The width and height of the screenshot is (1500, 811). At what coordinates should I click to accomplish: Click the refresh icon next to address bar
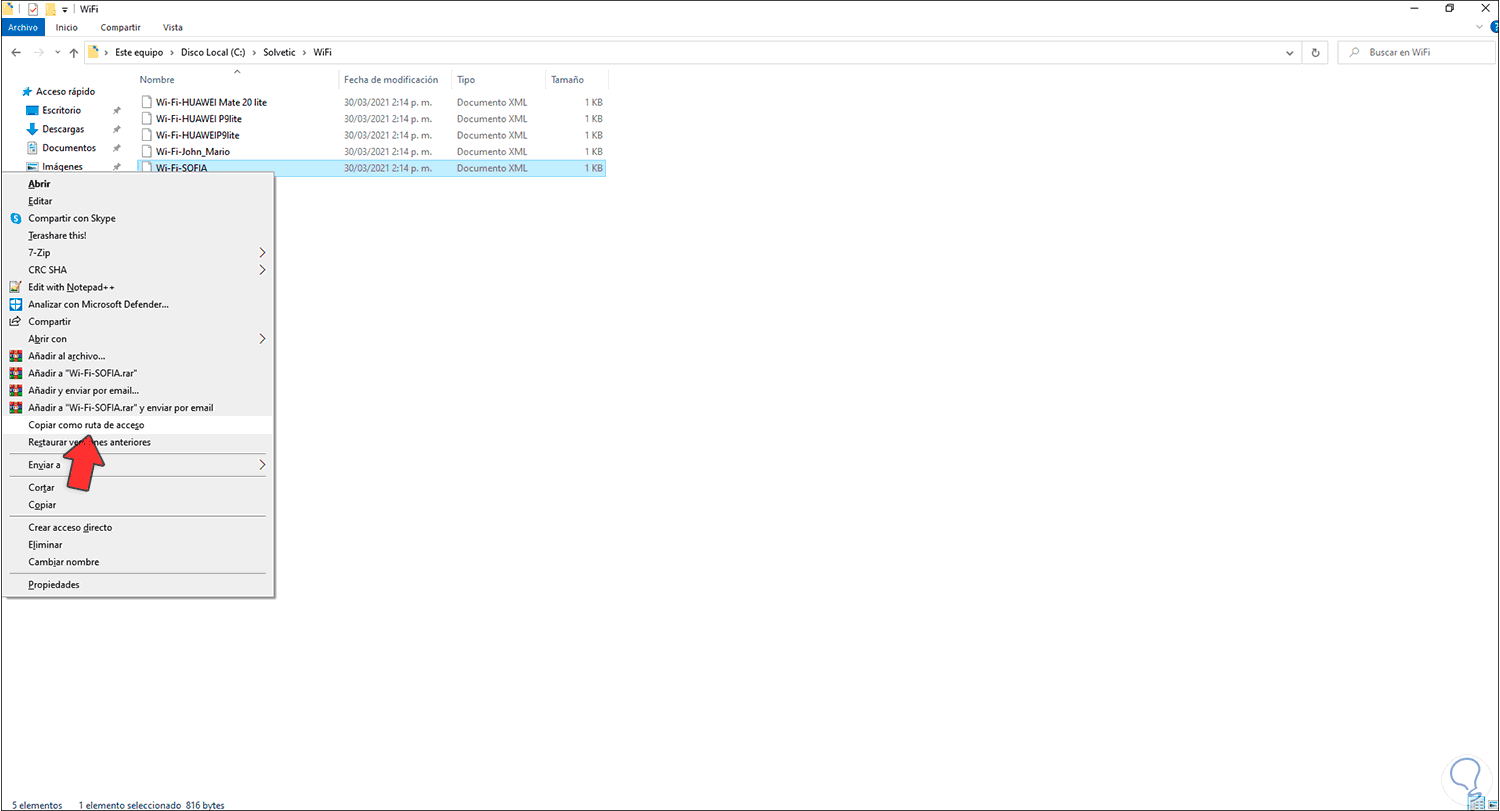1315,52
